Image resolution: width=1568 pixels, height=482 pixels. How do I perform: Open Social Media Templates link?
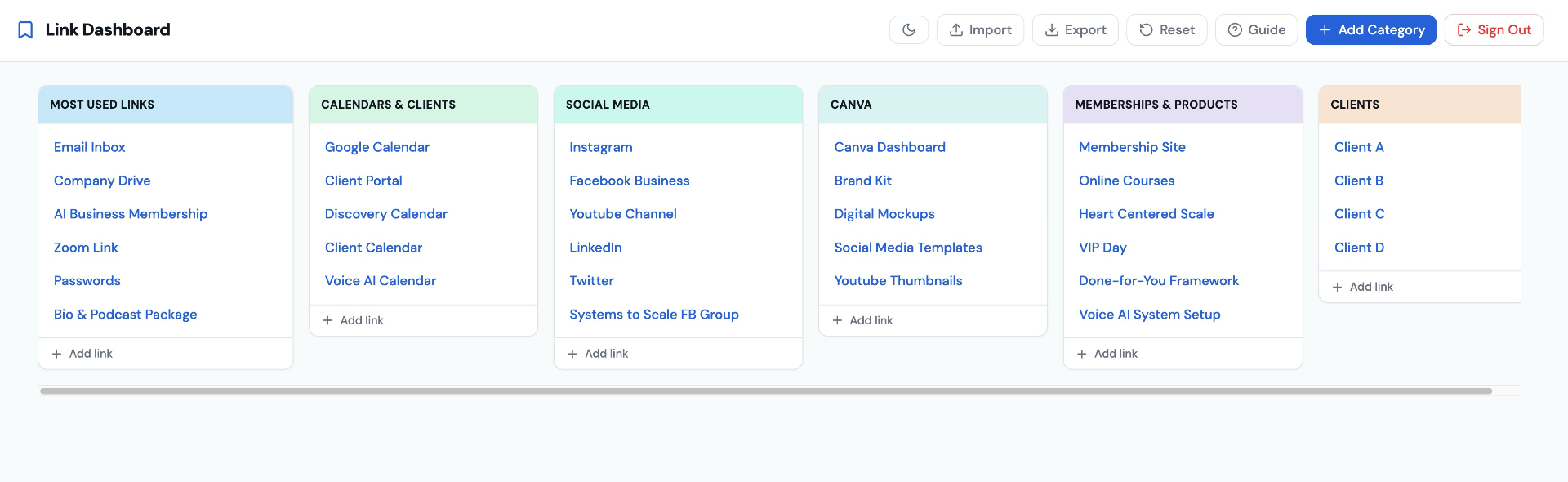908,248
